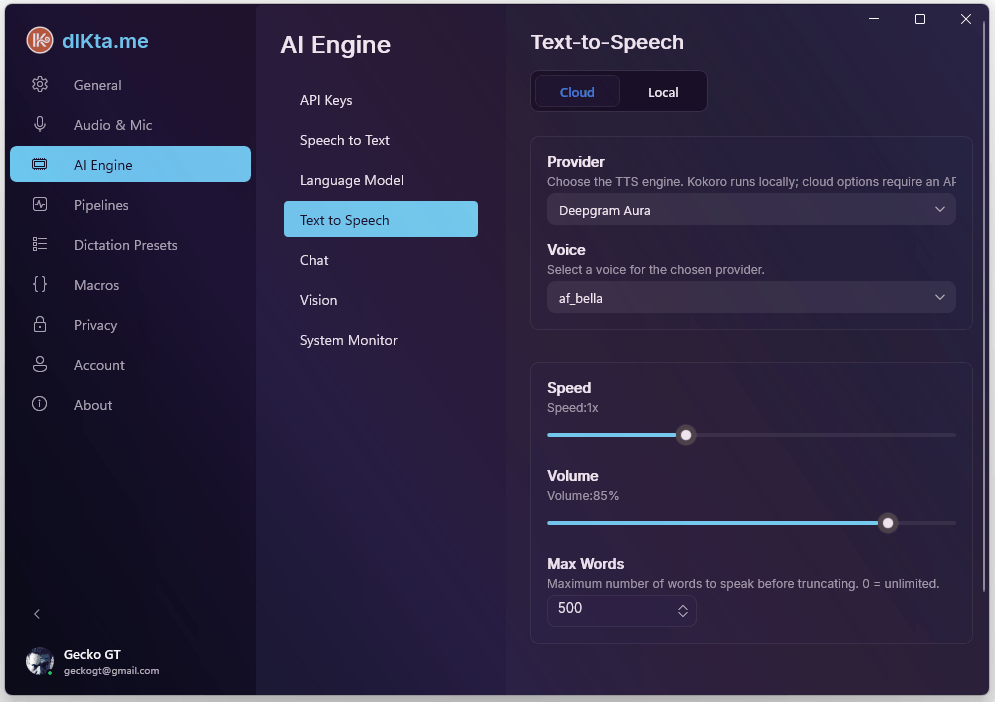Image resolution: width=995 pixels, height=702 pixels.
Task: Click the Max Words stepper arrows
Action: (683, 611)
